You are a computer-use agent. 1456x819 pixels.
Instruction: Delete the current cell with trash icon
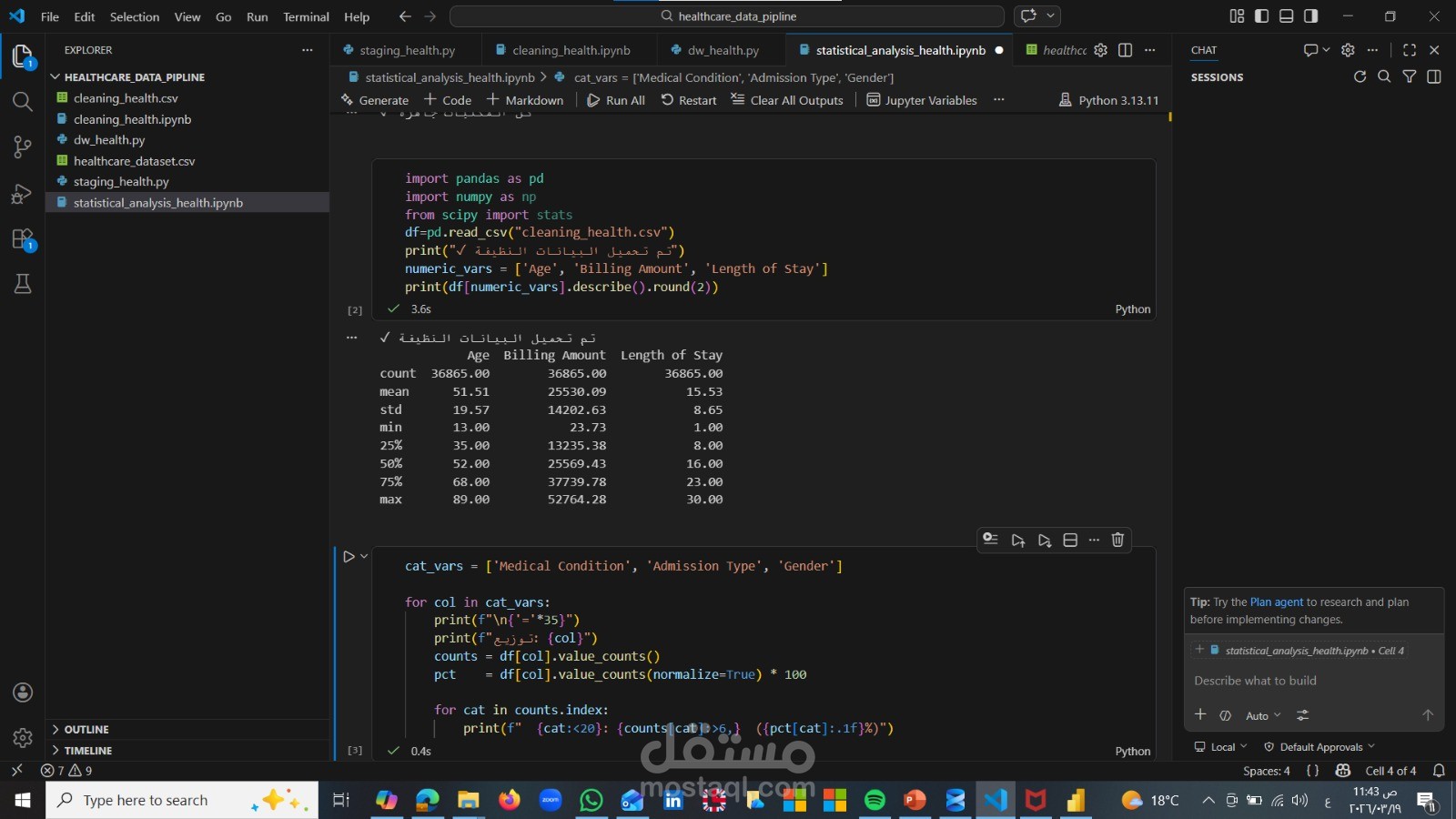[x=1117, y=540]
